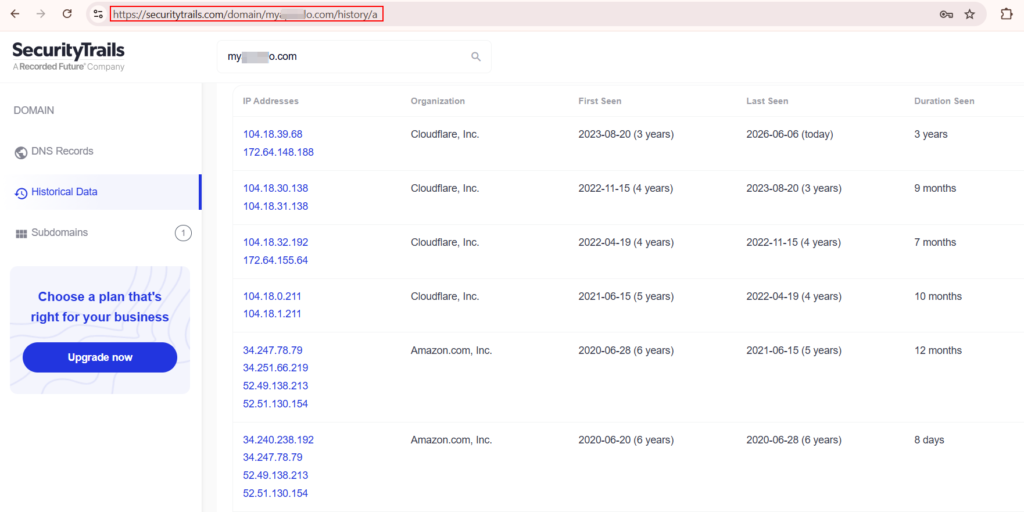Click Last Seen 2026-06-06 (today)

(790, 135)
